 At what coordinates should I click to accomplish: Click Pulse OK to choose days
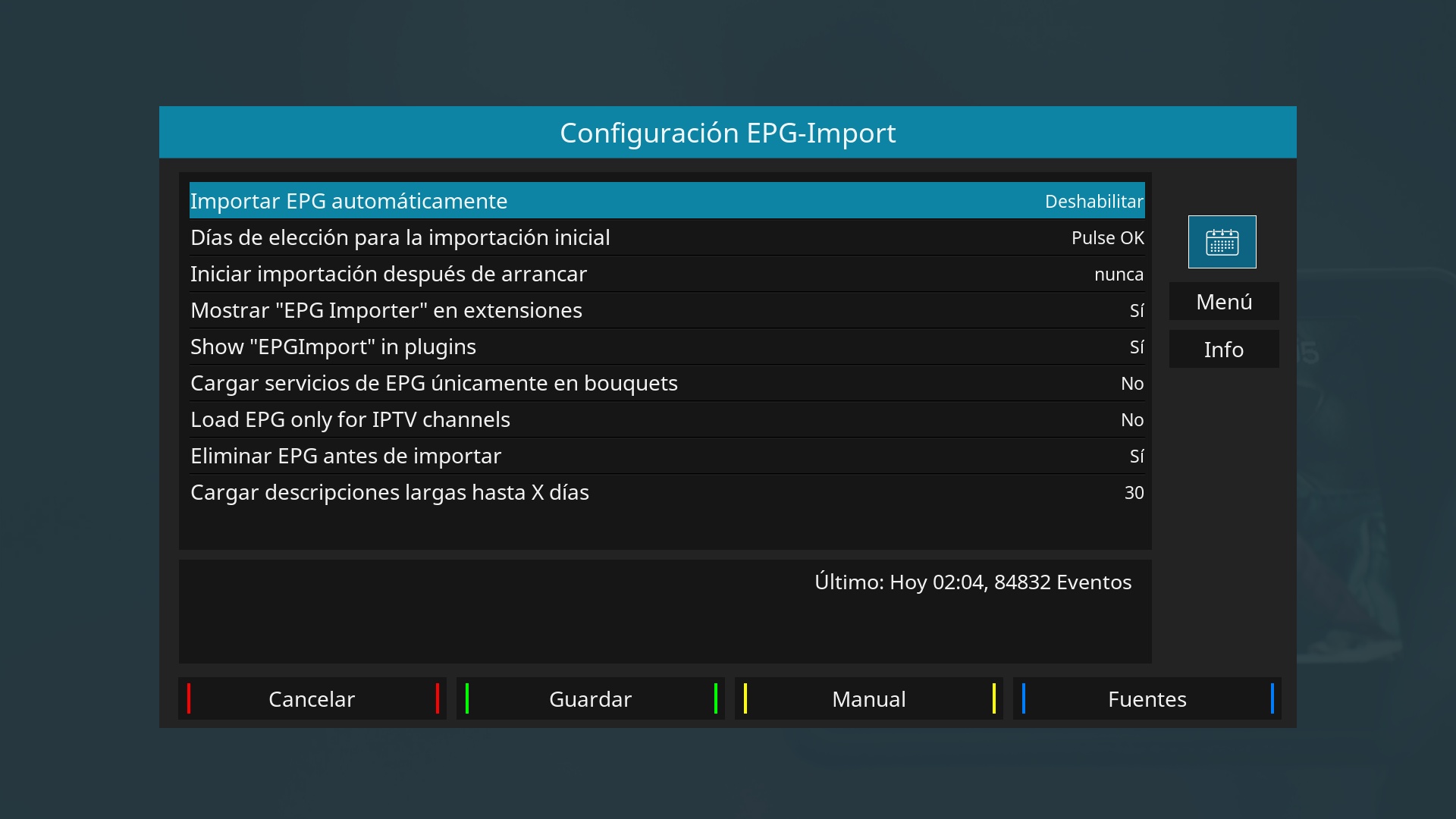coord(1107,238)
